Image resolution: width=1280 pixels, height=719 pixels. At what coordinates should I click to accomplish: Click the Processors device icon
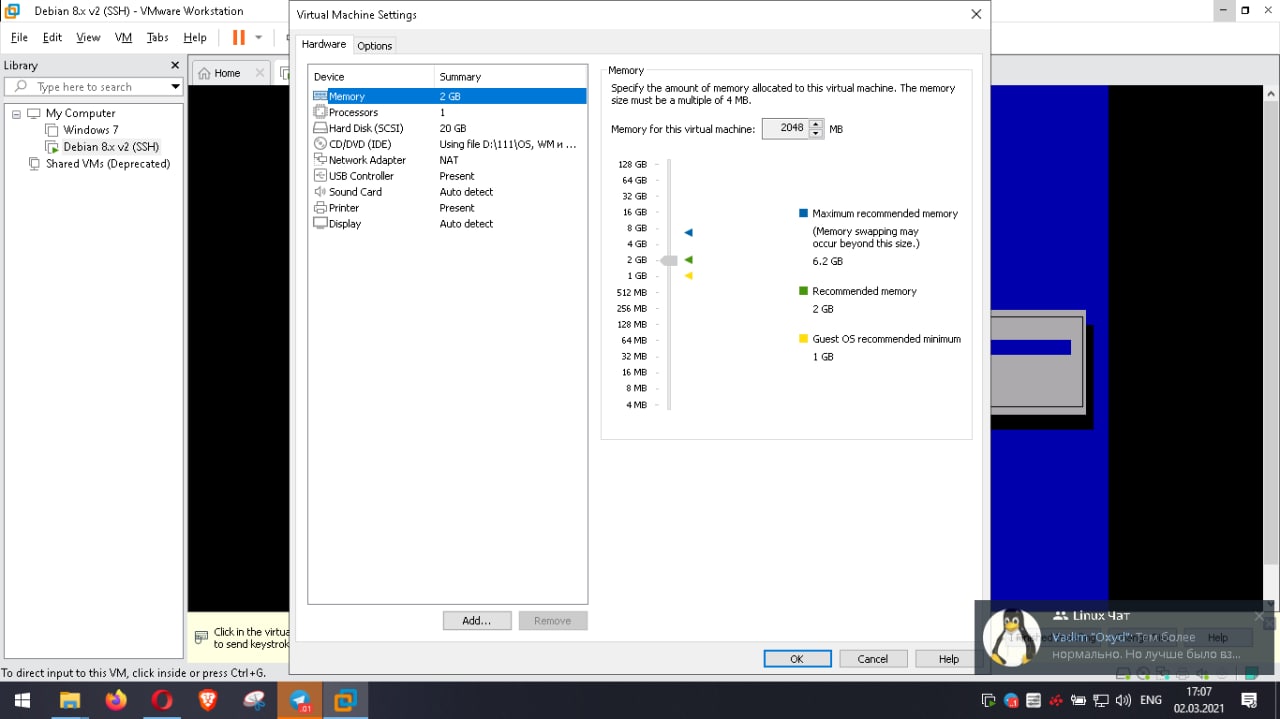320,112
